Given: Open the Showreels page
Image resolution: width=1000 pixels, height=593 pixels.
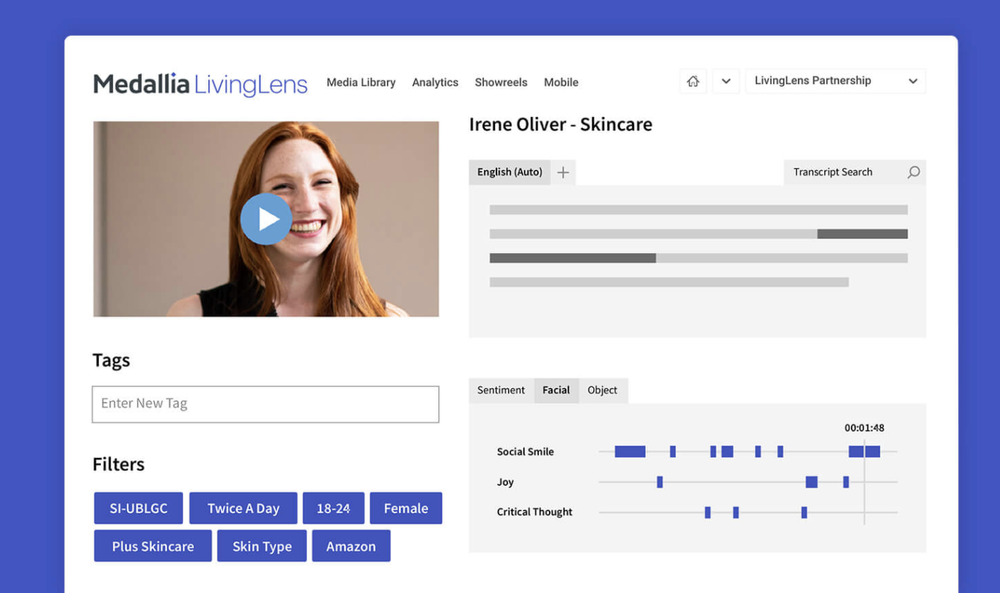Looking at the screenshot, I should (501, 83).
